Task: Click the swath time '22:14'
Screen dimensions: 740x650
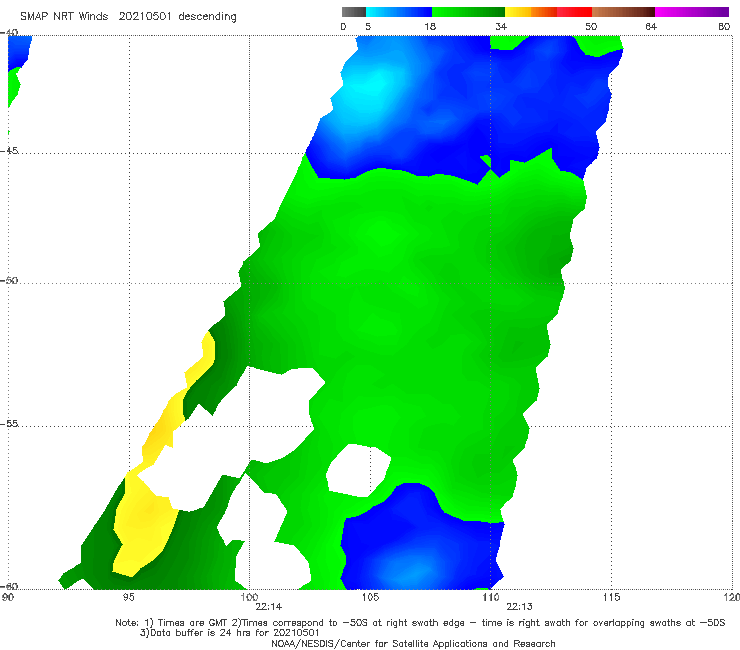Action: [x=269, y=607]
